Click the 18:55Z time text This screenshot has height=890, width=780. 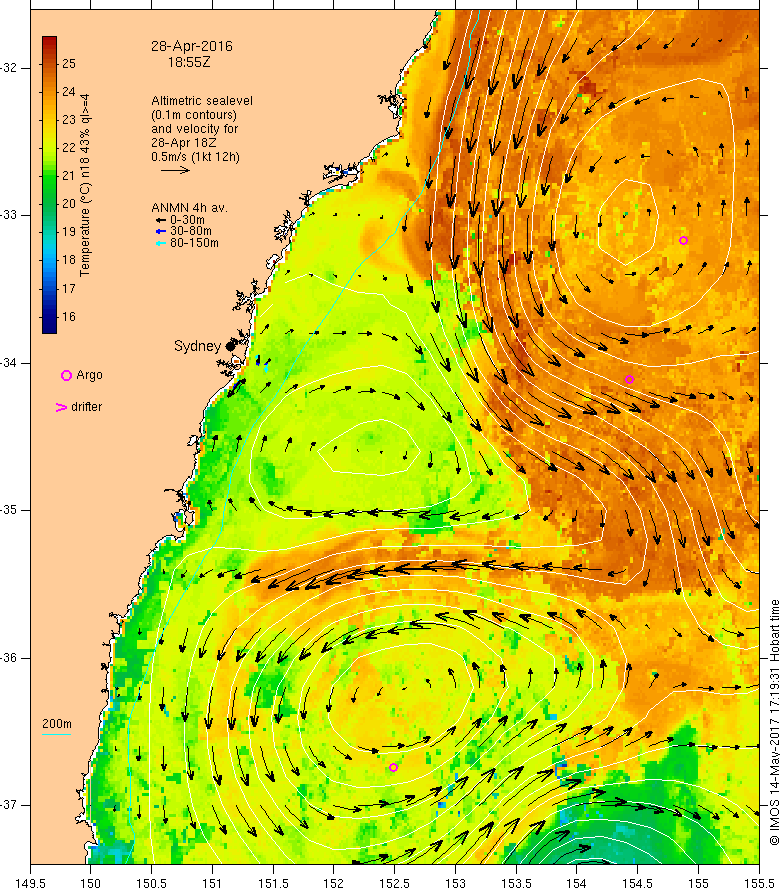[189, 62]
